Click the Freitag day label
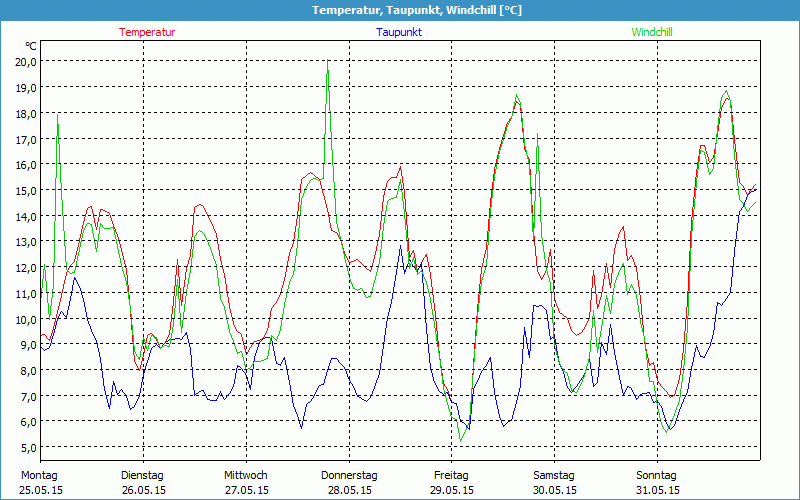Screen dimensions: 800x500 coord(451,476)
